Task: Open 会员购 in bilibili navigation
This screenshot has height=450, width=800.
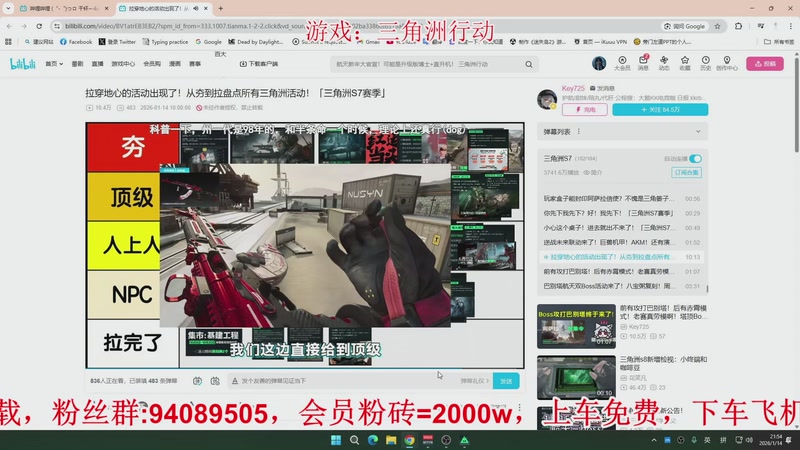Action: coord(152,64)
